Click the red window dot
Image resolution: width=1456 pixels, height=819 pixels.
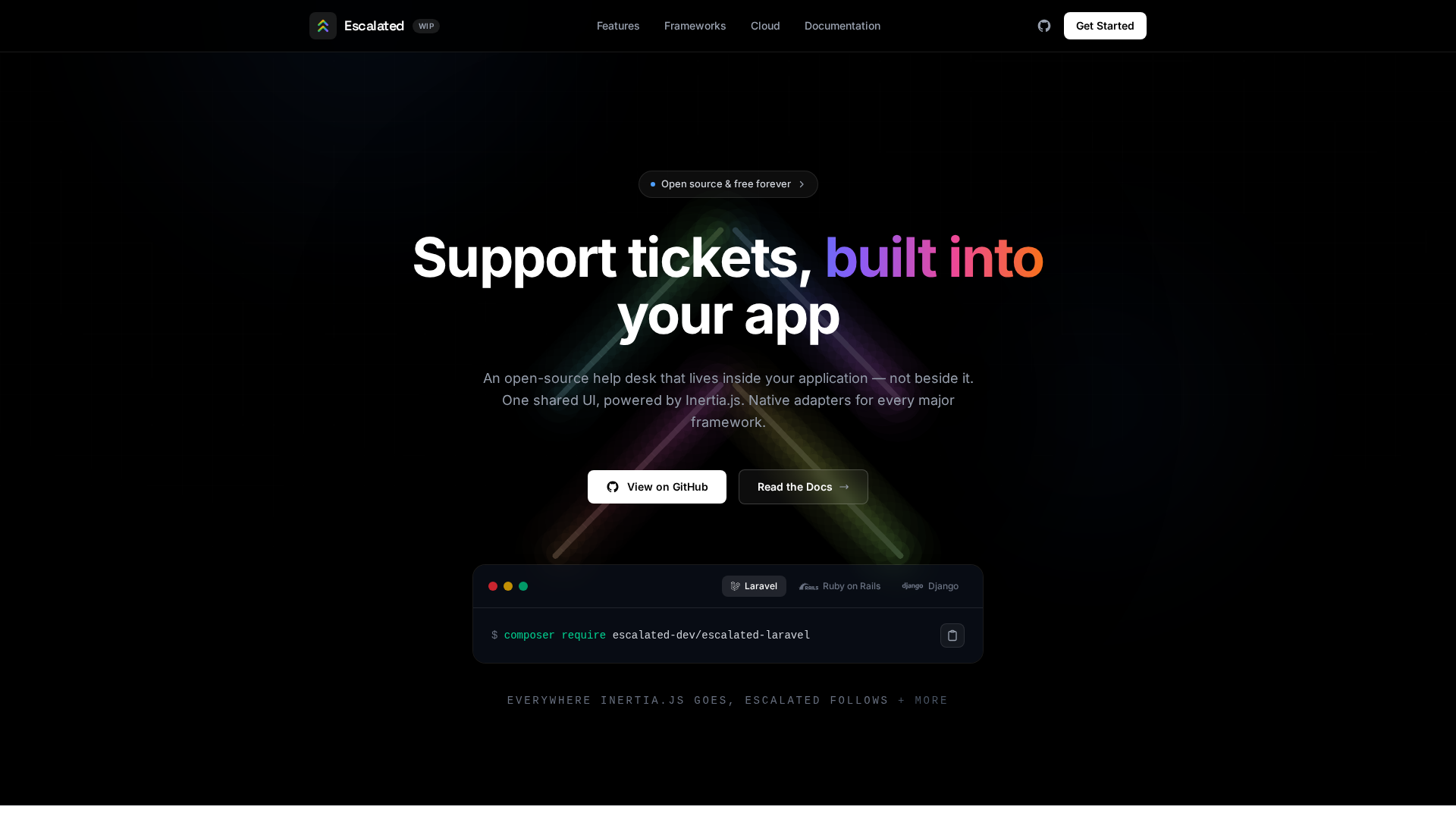pos(493,586)
